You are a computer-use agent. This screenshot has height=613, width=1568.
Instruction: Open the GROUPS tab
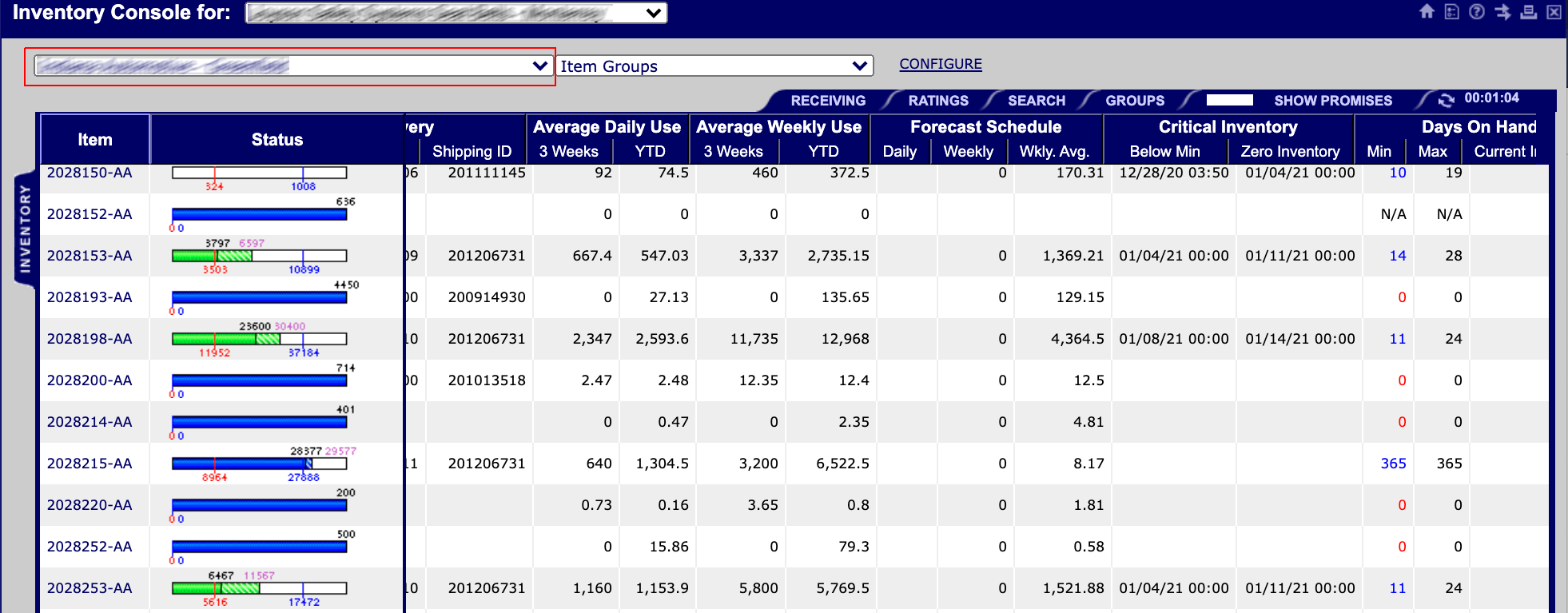[x=1135, y=101]
